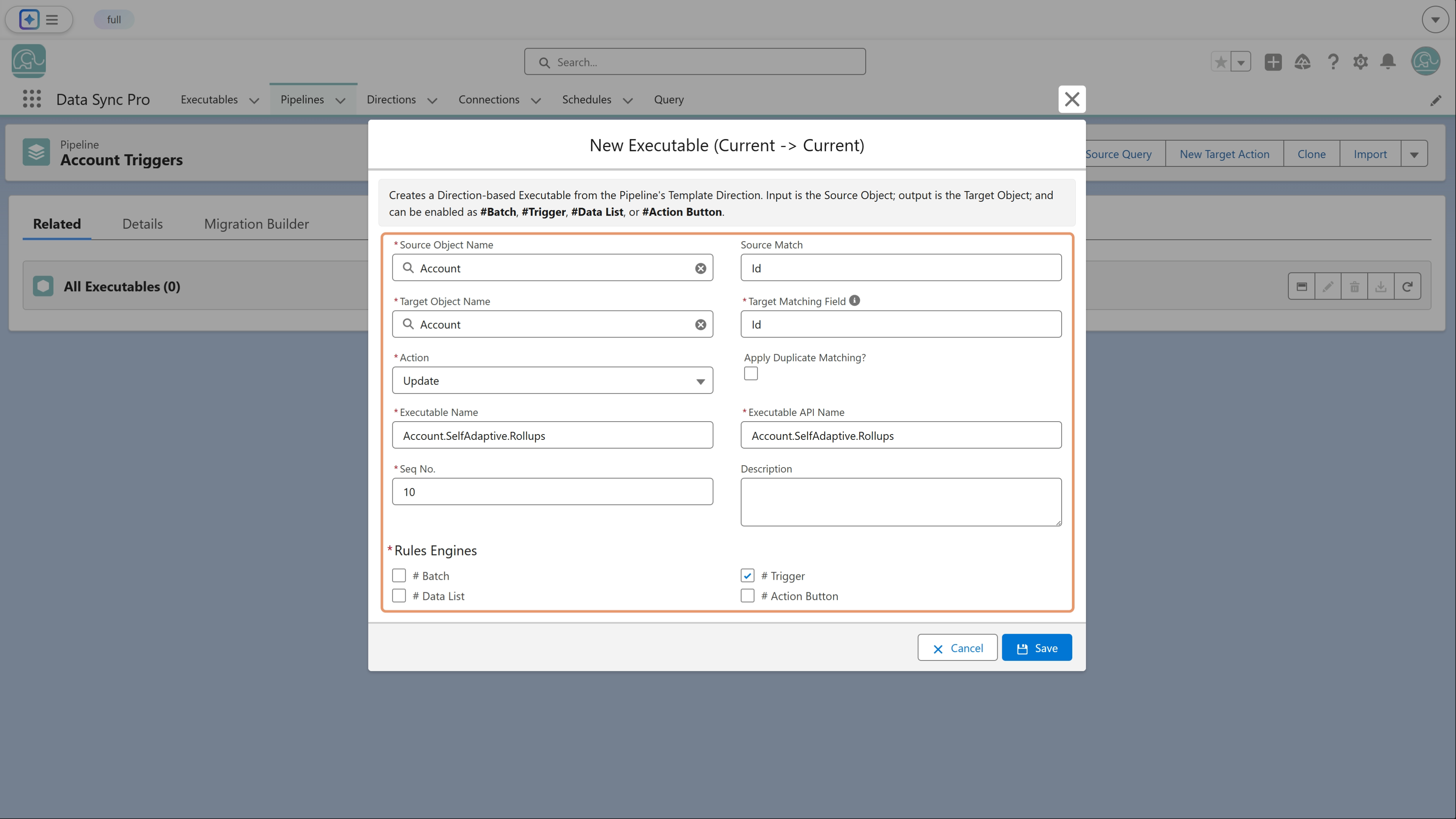Expand the top-right circular dropdown arrow
The image size is (1456, 819).
point(1435,20)
